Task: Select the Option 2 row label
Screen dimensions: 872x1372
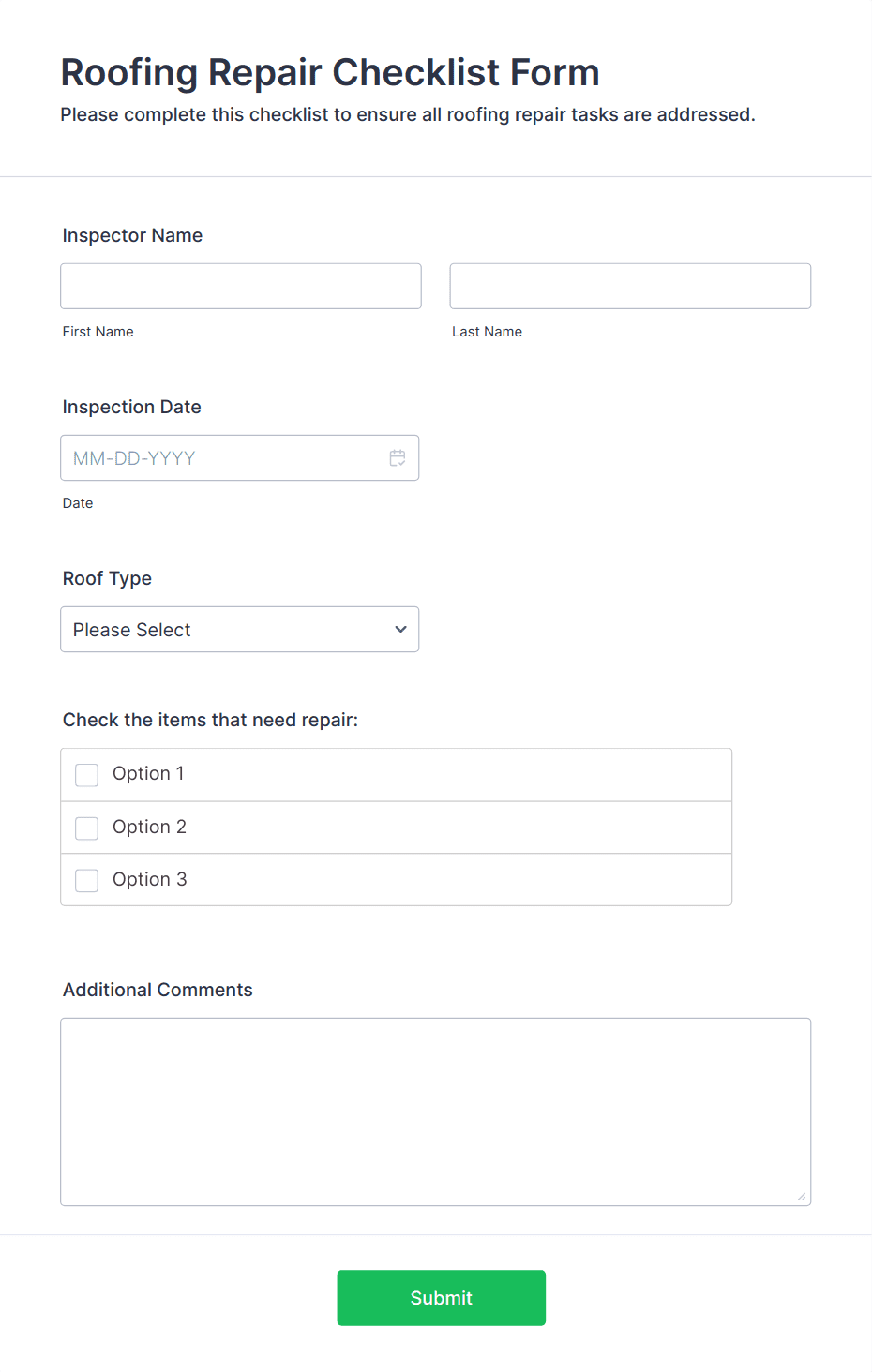Action: [x=149, y=827]
